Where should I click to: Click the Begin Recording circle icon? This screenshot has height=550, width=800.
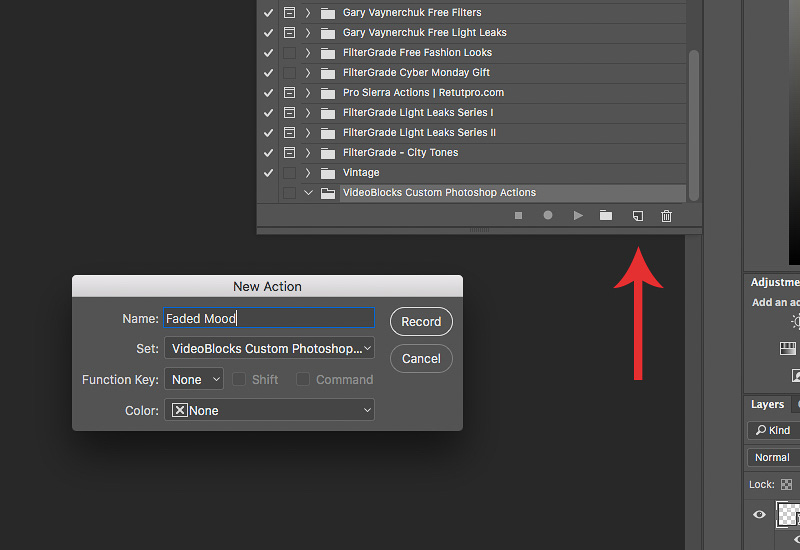548,215
